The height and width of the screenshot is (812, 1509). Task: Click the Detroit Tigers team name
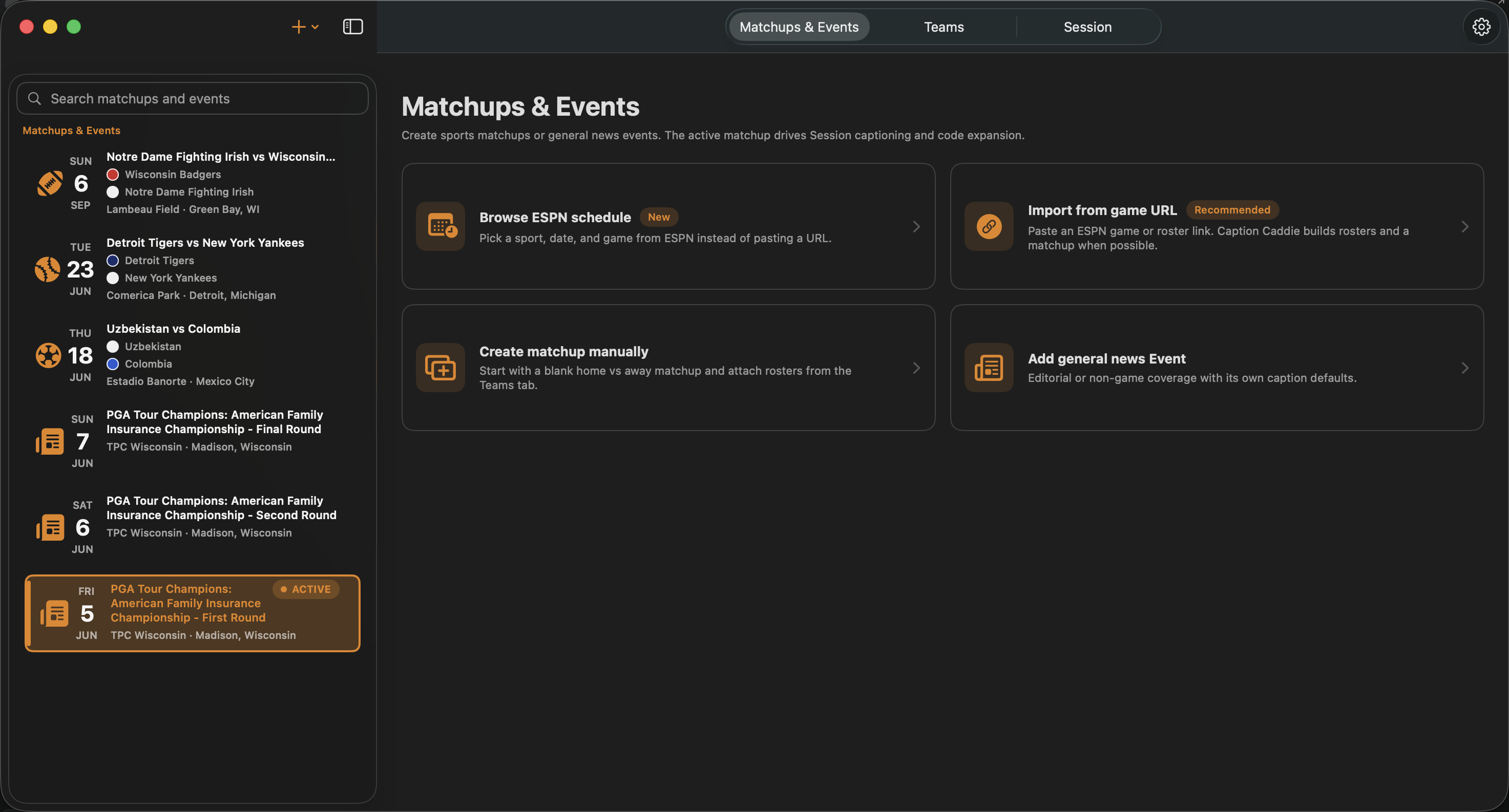tap(159, 261)
